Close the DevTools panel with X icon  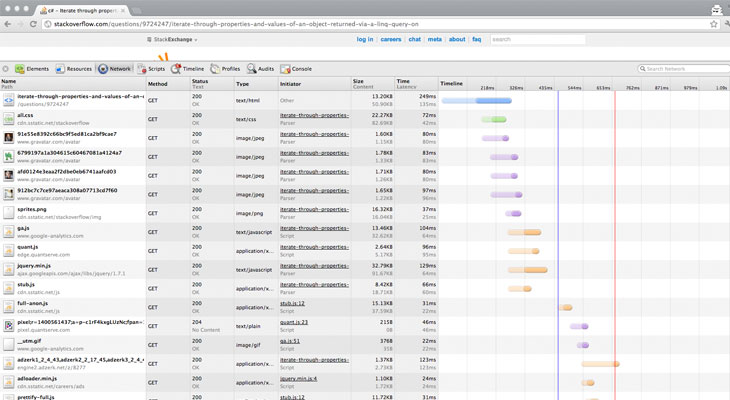pyautogui.click(x=5, y=69)
